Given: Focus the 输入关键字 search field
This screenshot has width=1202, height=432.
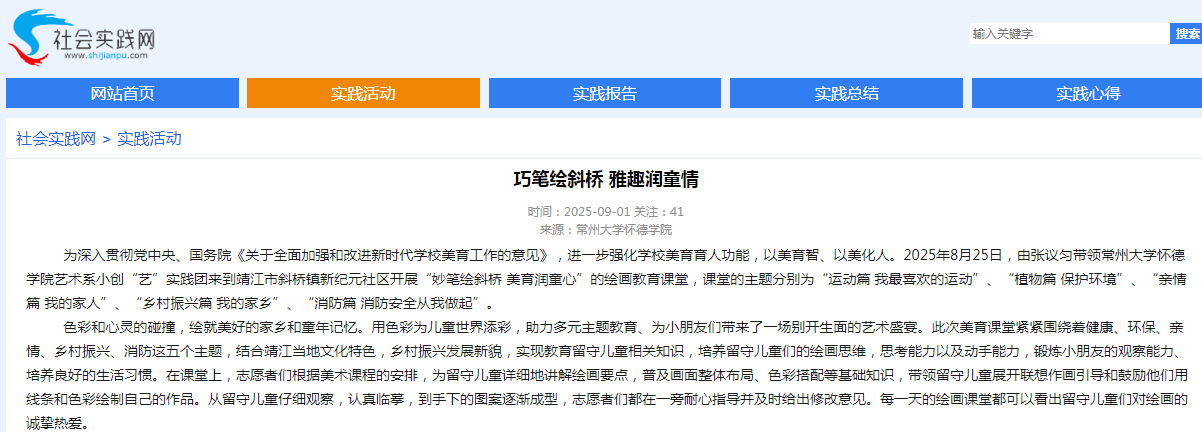Looking at the screenshot, I should [x=1069, y=34].
